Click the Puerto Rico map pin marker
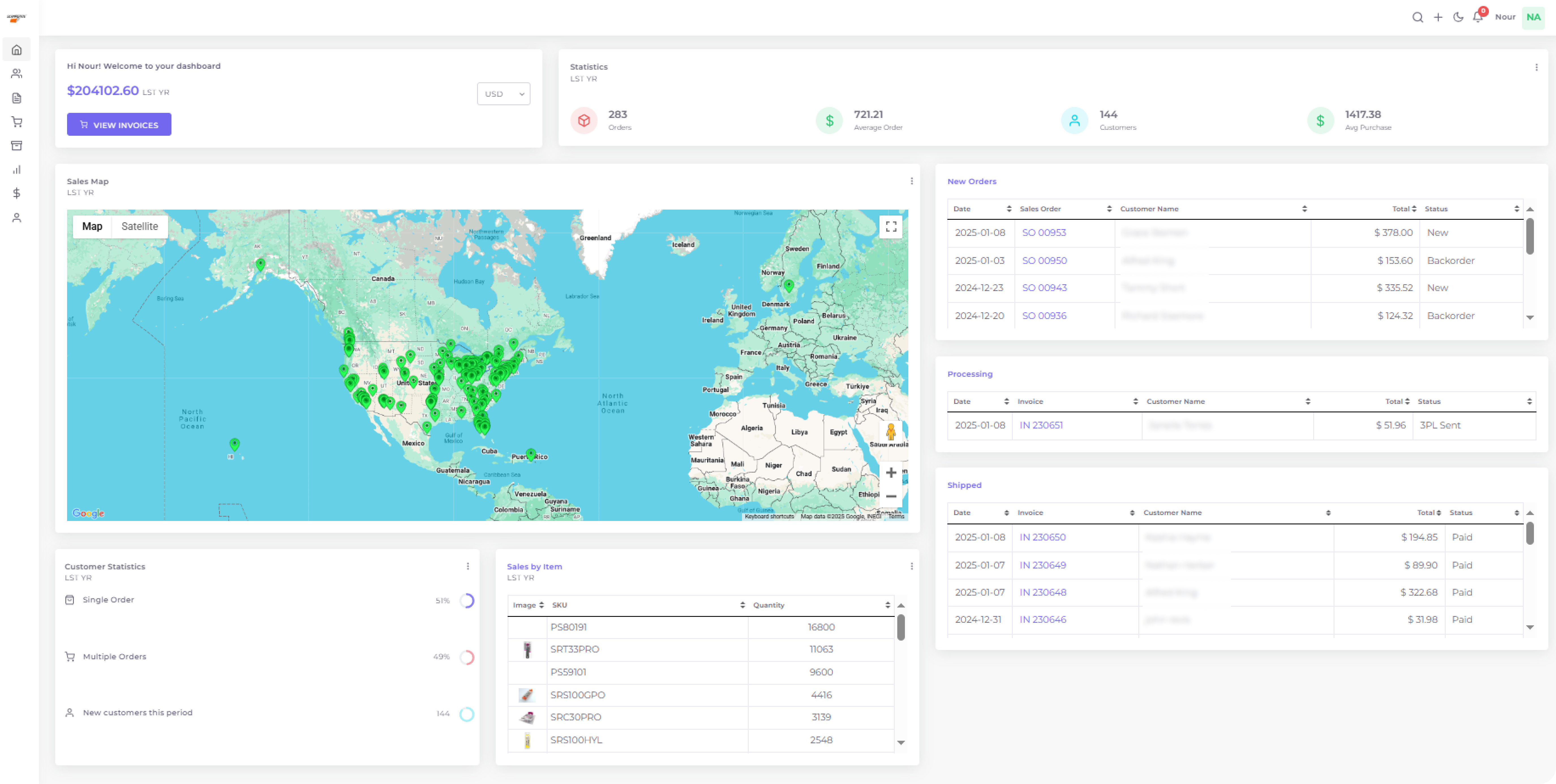1556x784 pixels. [x=530, y=455]
